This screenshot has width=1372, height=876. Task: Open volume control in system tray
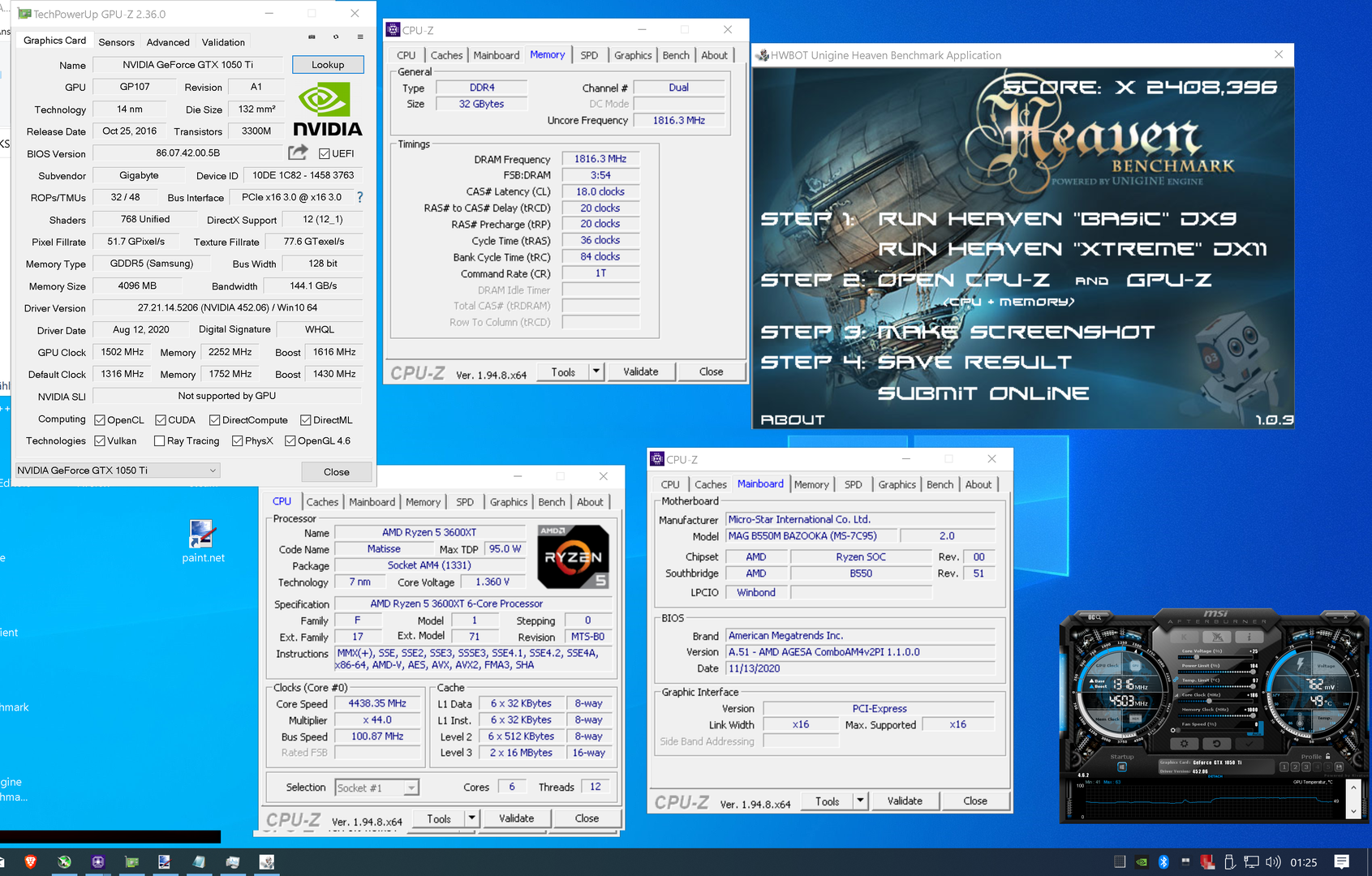click(x=1273, y=862)
